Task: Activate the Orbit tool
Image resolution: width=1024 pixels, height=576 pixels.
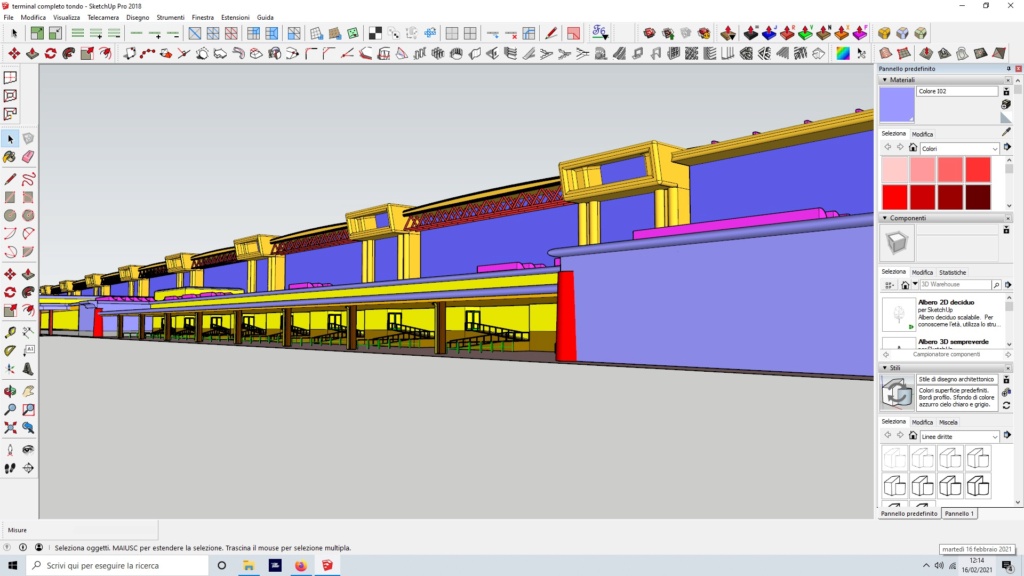Action: coord(10,391)
